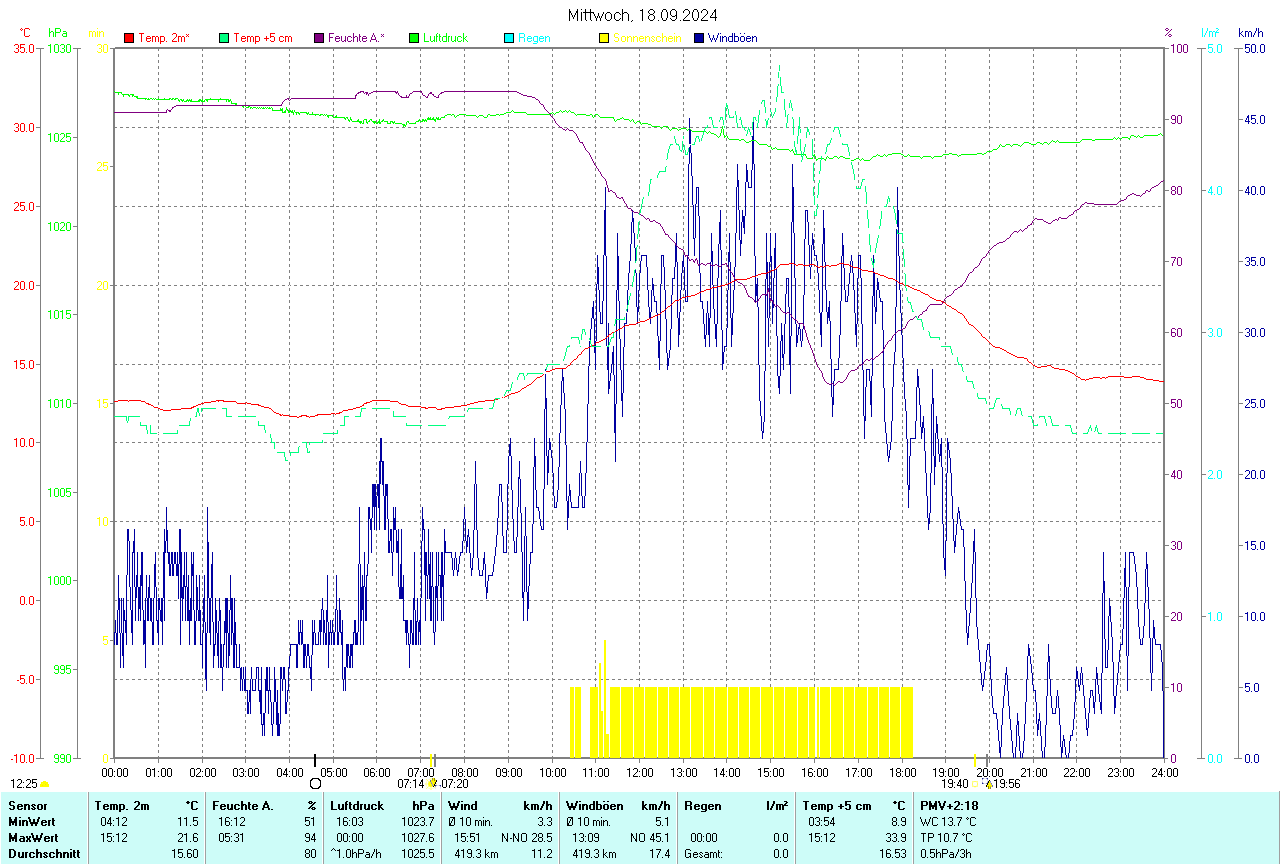The width and height of the screenshot is (1280, 864).
Task: Click the 'Durchschnitt' row label
Action: point(45,854)
